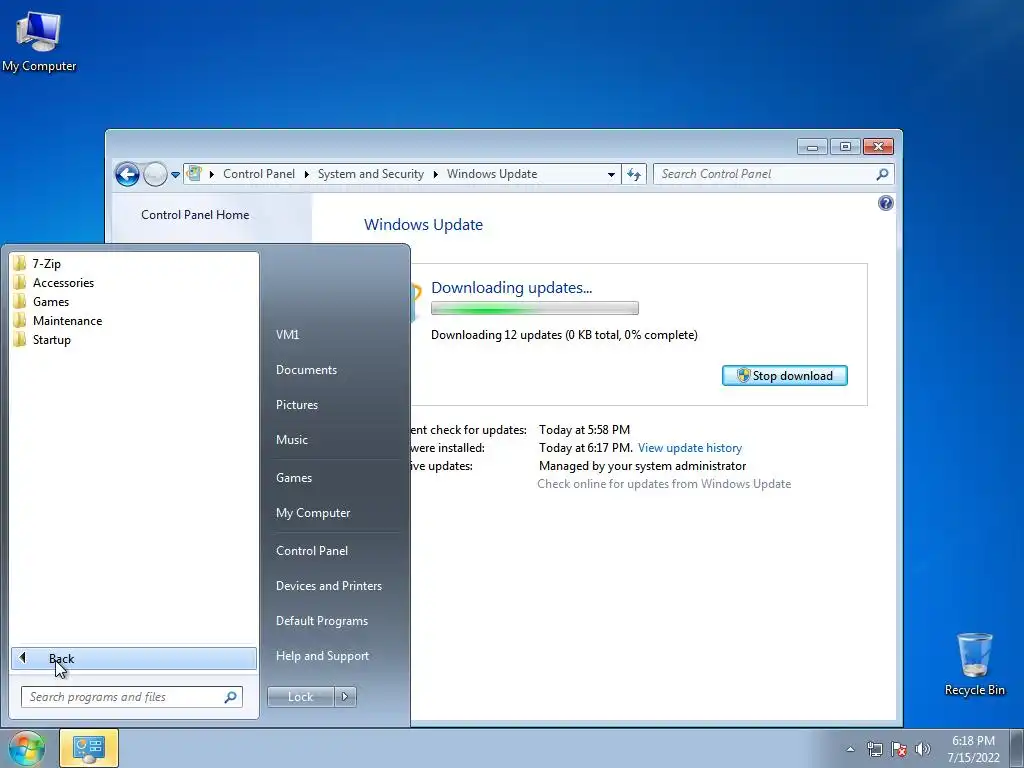This screenshot has width=1024, height=768.
Task: Click the System and Security breadcrumb
Action: (371, 174)
